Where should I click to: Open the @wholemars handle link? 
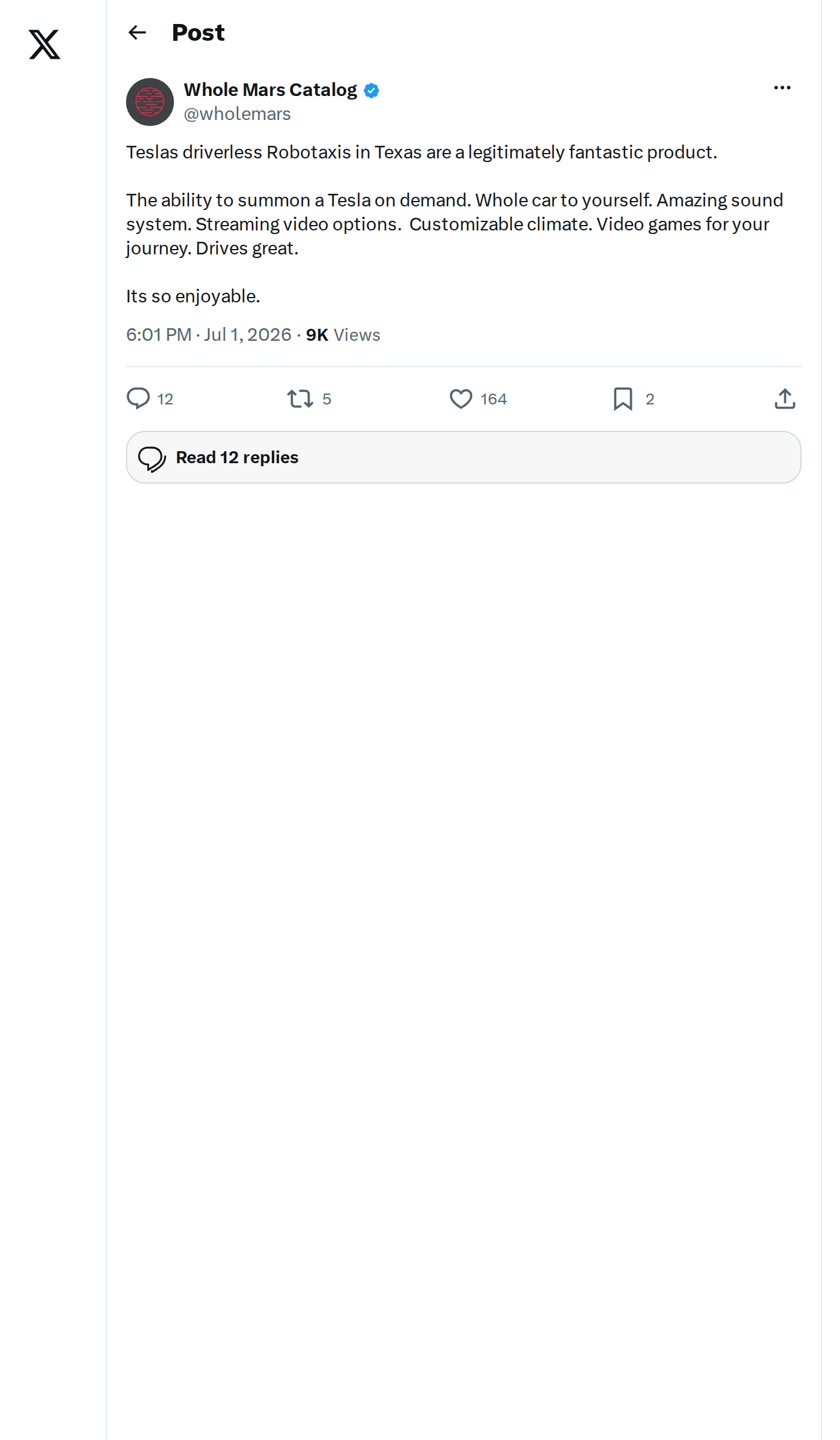point(237,114)
